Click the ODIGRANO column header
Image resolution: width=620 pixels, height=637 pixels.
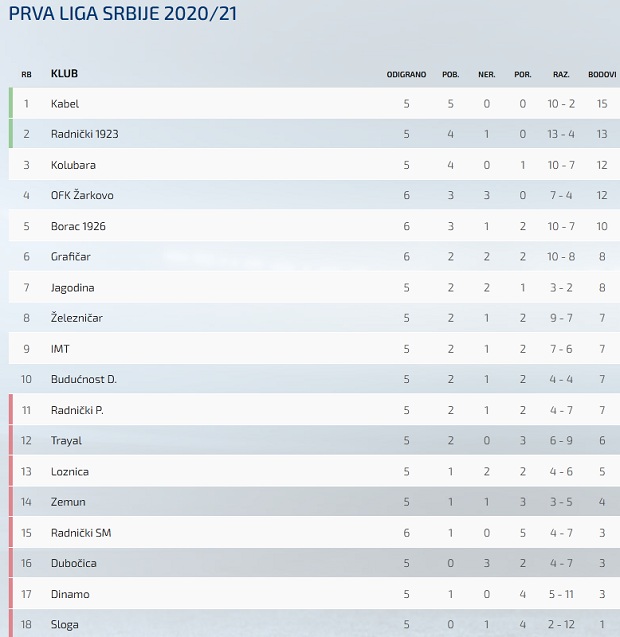[406, 75]
